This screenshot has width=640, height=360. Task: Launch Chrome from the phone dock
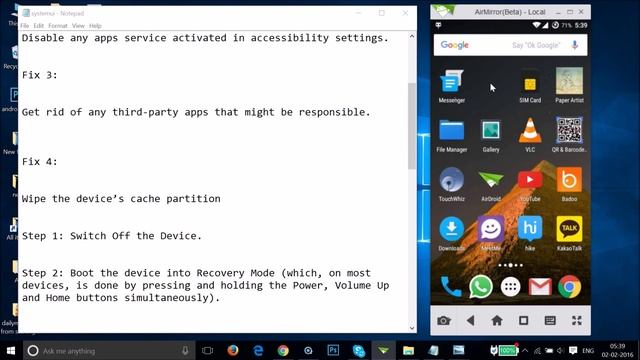[x=569, y=287]
